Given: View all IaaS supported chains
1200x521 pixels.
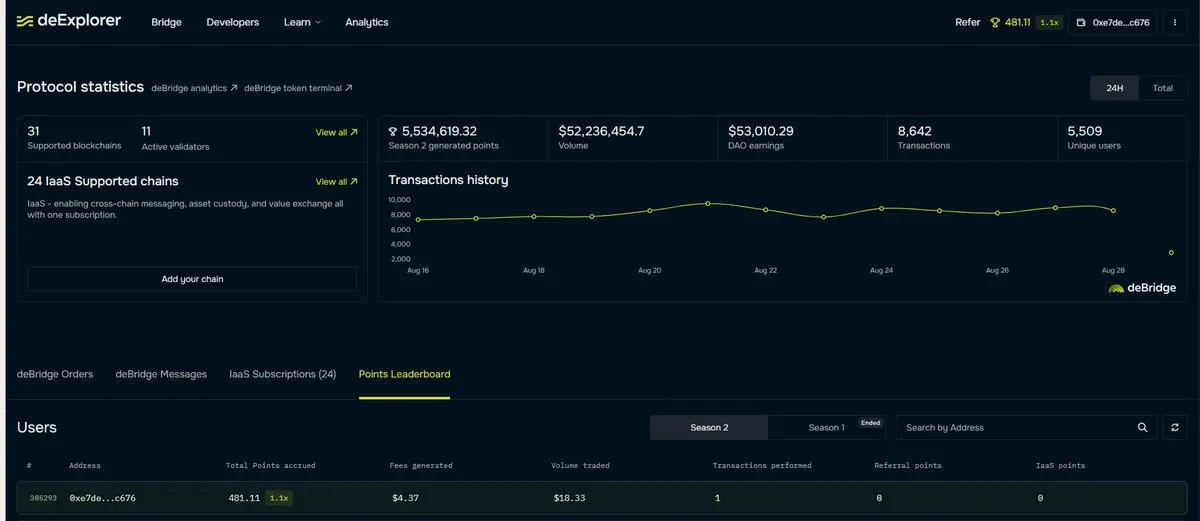Looking at the screenshot, I should click(336, 182).
